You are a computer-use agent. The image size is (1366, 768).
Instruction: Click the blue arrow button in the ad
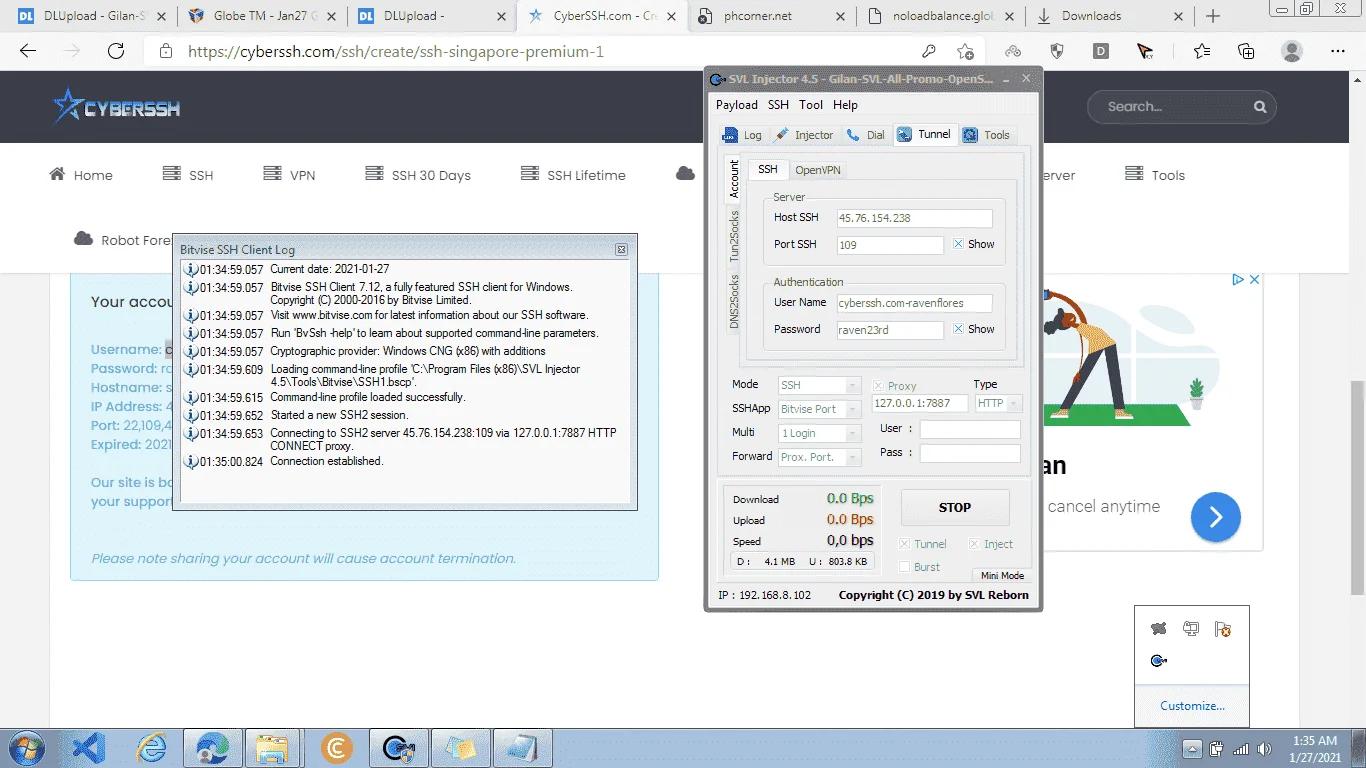(x=1216, y=517)
